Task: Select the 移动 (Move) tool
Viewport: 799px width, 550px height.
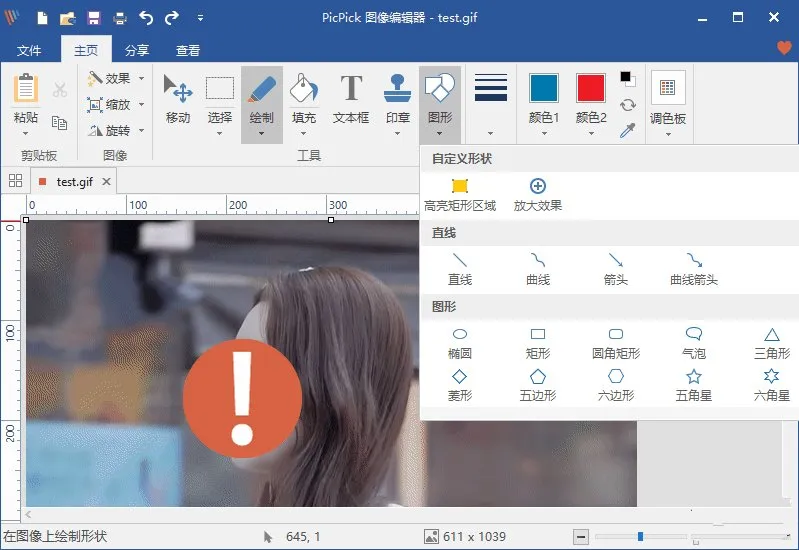Action: pyautogui.click(x=178, y=100)
